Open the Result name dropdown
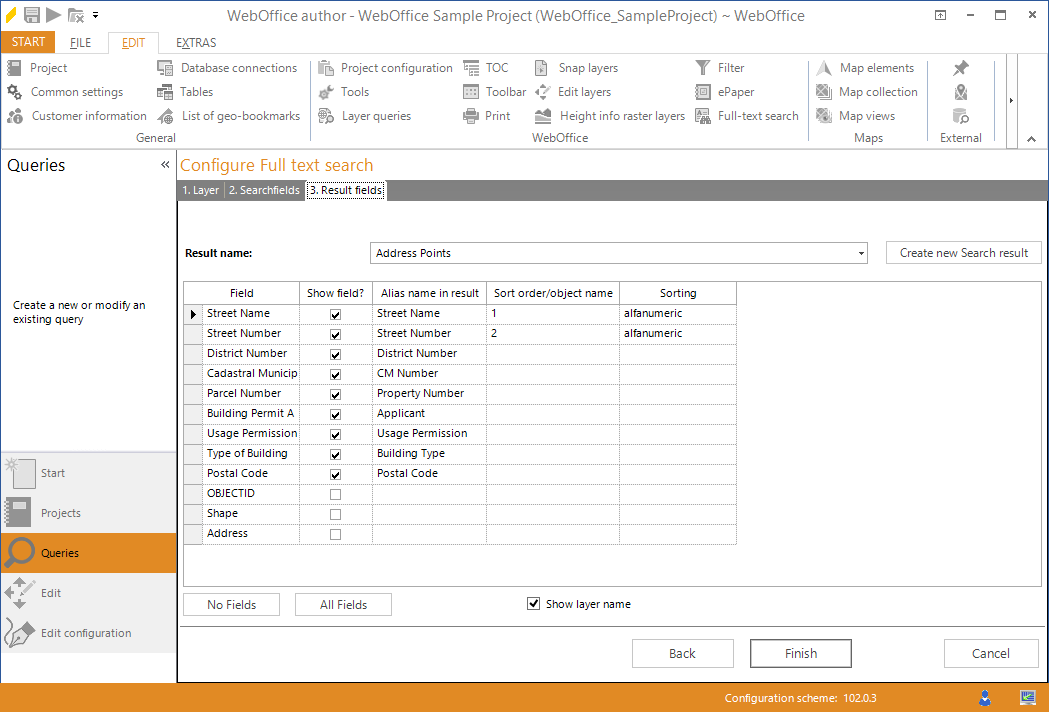Viewport: 1049px width, 712px height. [x=859, y=253]
